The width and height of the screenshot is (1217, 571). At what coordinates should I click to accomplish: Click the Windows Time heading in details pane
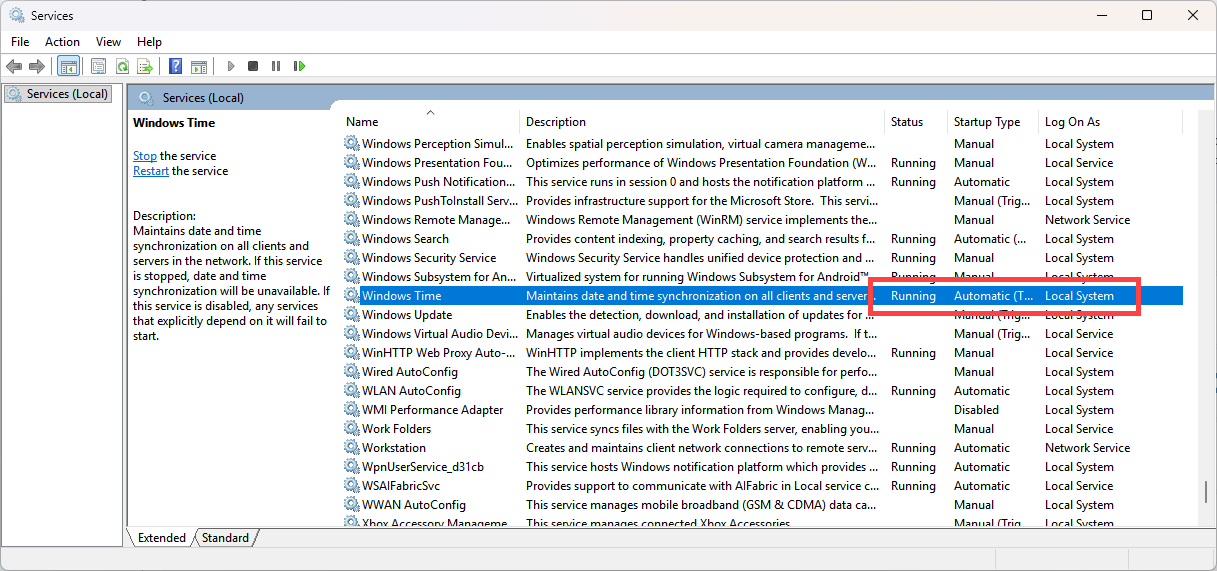[x=174, y=123]
